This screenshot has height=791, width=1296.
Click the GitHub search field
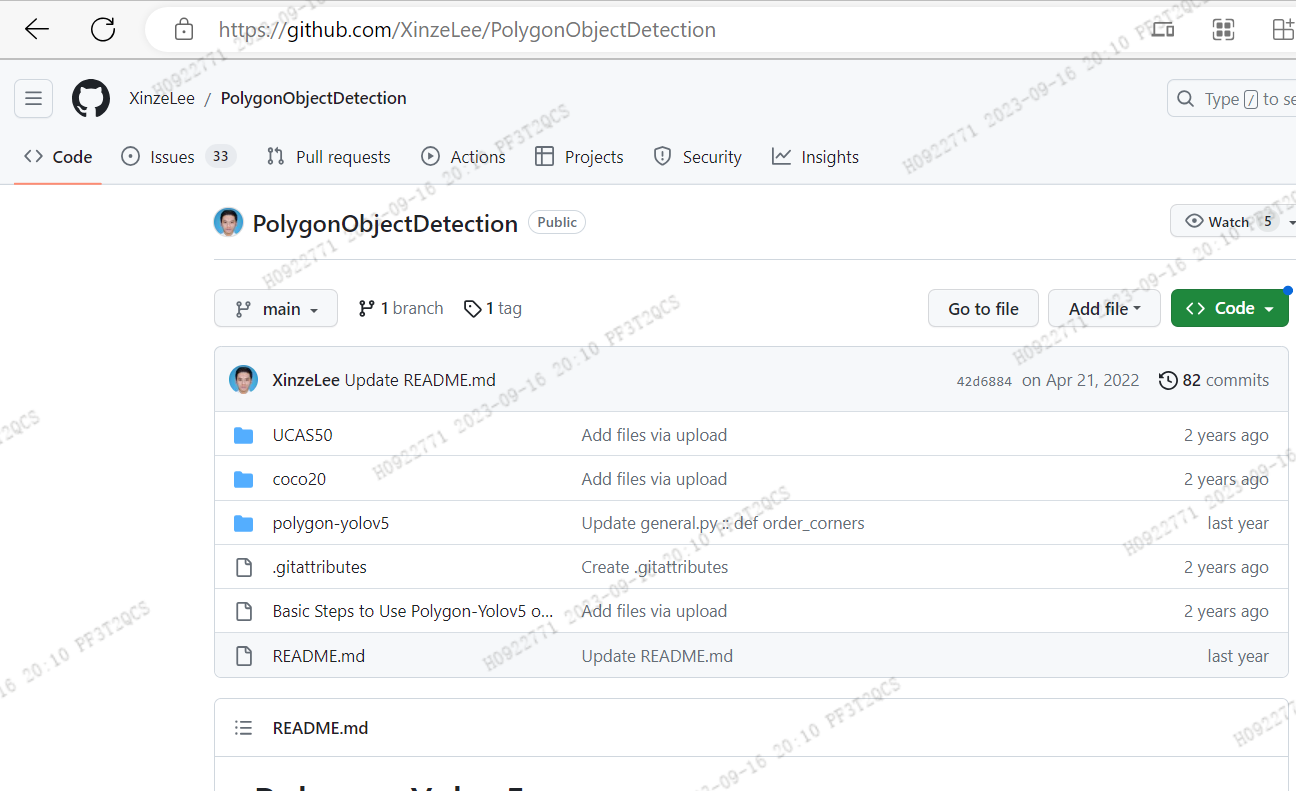pyautogui.click(x=1232, y=99)
